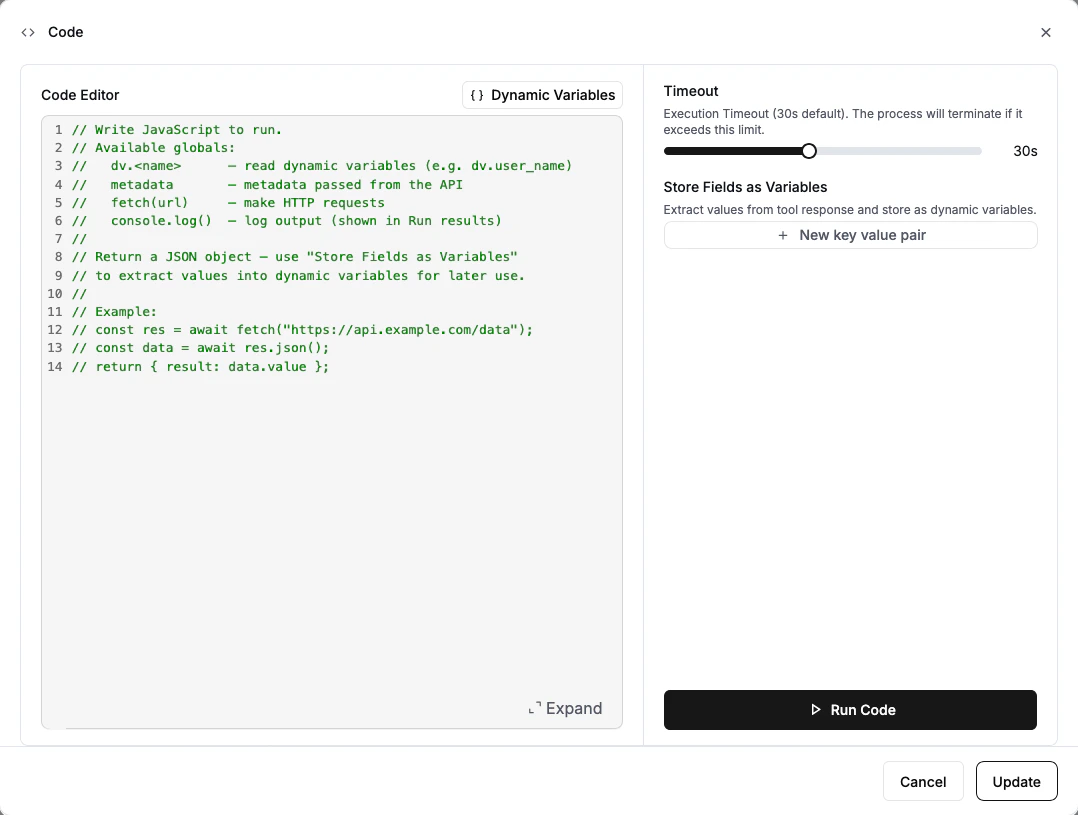Run the code with Run Code

(850, 710)
